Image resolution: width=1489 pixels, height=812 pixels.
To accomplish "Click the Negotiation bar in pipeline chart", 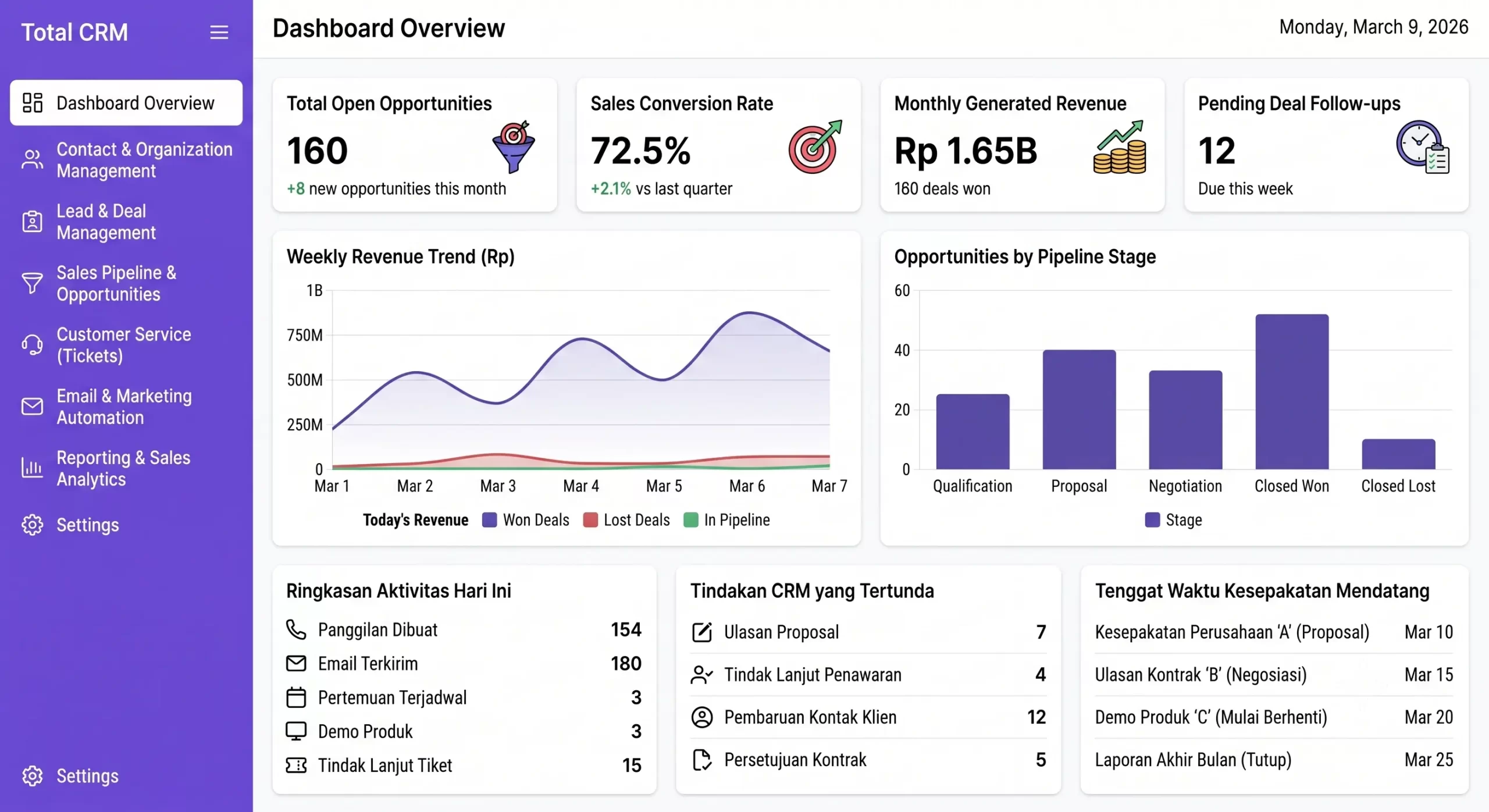I will (x=1185, y=420).
